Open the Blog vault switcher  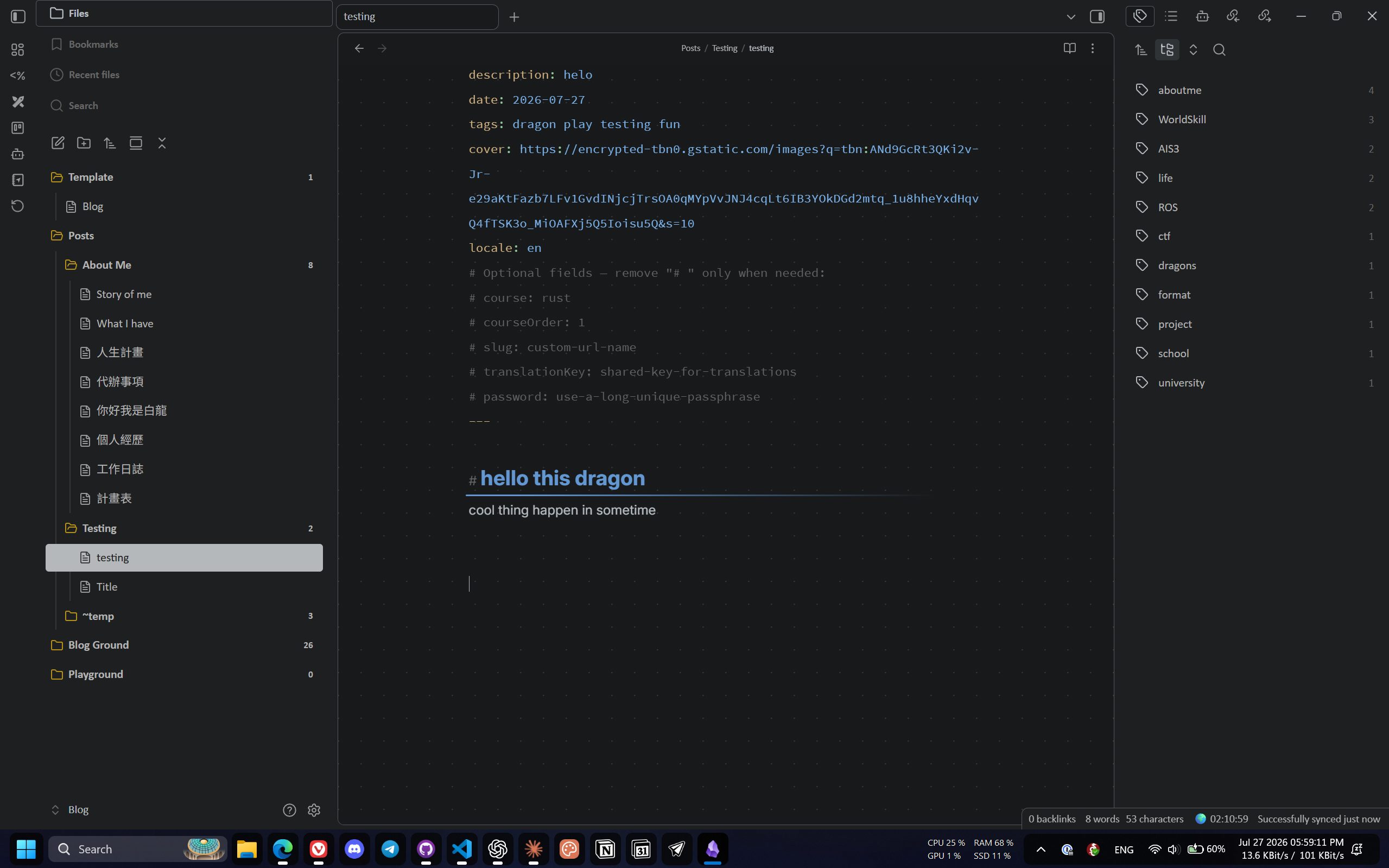(x=70, y=809)
